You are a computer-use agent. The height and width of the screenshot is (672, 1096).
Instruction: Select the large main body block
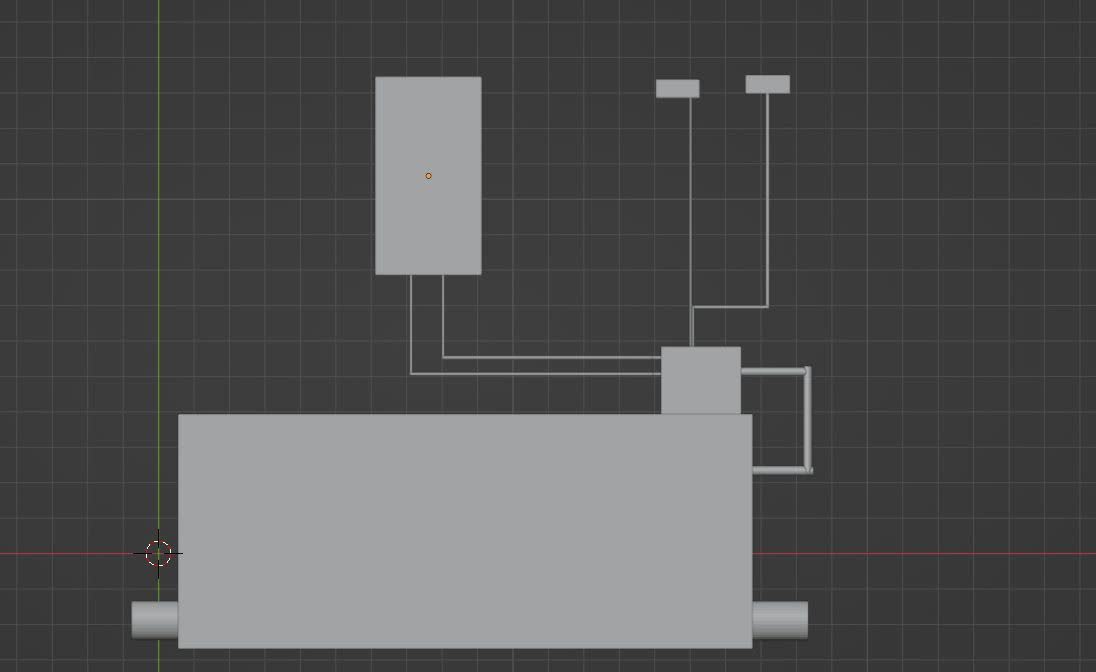pos(465,530)
